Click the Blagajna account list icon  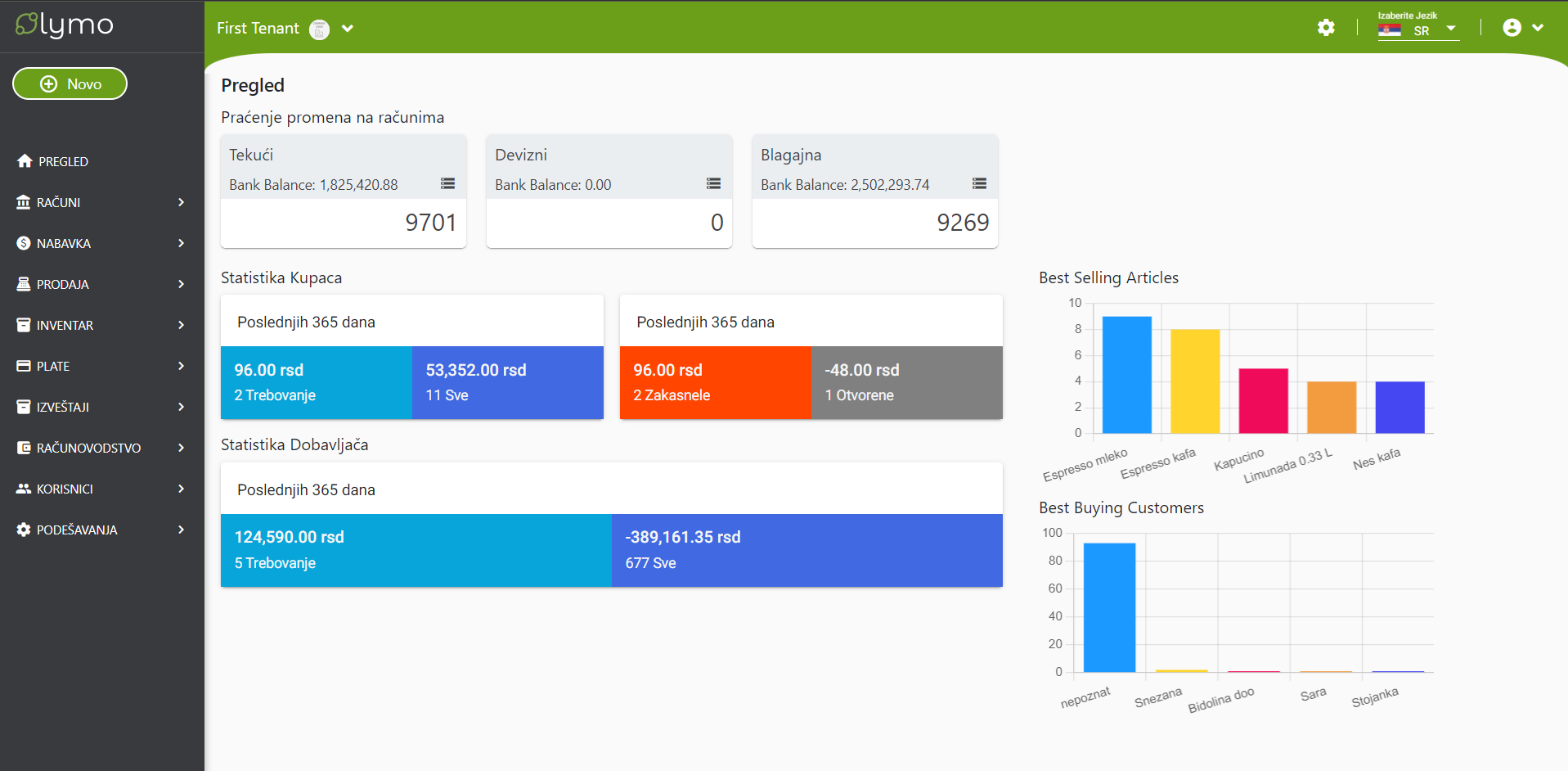(x=979, y=184)
